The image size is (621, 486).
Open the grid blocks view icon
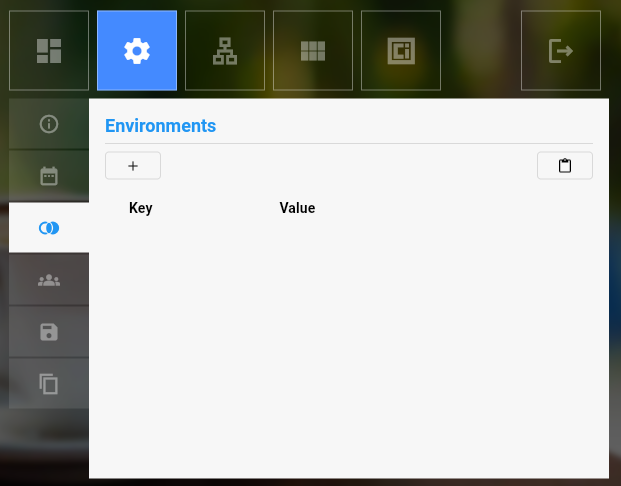[313, 51]
